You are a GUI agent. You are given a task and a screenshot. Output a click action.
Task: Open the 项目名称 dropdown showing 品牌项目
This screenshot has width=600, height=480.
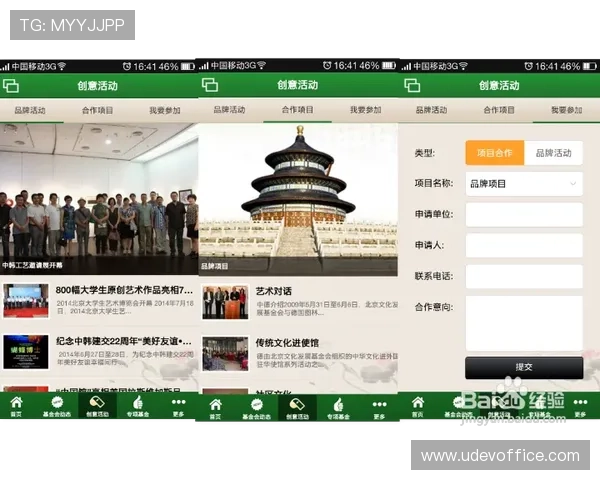click(524, 184)
